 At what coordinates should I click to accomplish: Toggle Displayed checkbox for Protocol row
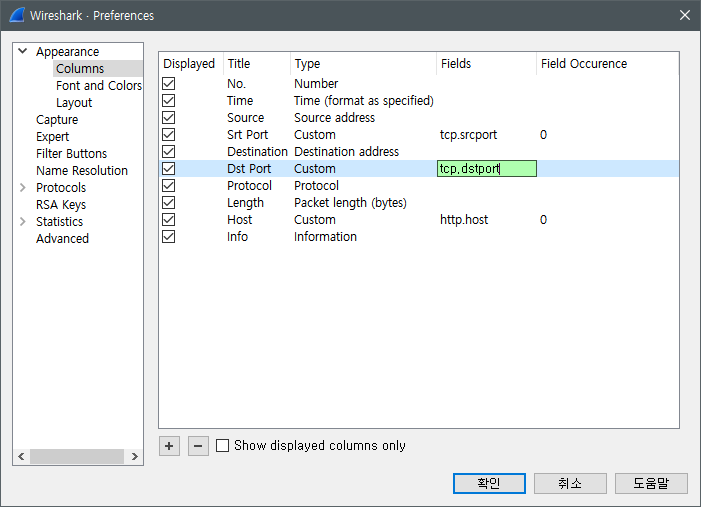(169, 186)
